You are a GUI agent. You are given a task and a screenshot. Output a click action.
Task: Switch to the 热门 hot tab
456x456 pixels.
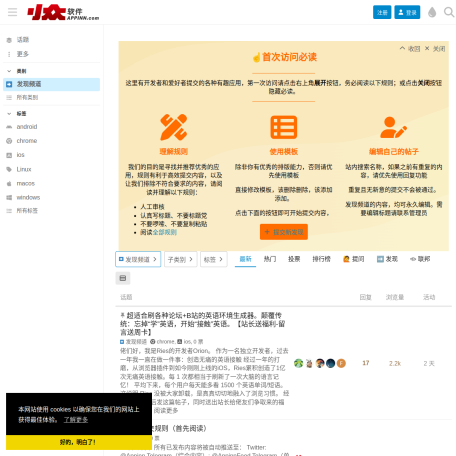(270, 259)
